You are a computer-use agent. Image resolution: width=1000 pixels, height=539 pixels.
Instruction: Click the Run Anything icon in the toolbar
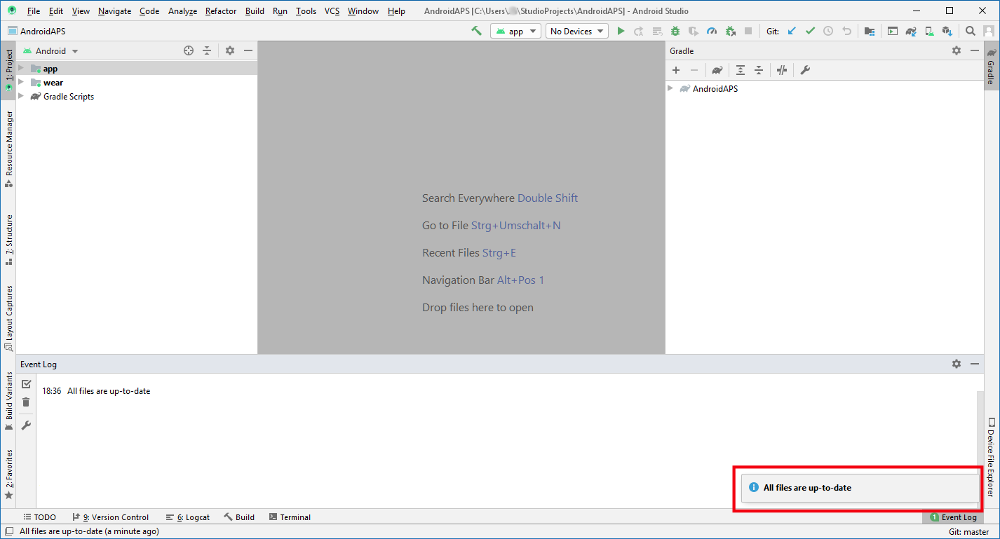(893, 31)
